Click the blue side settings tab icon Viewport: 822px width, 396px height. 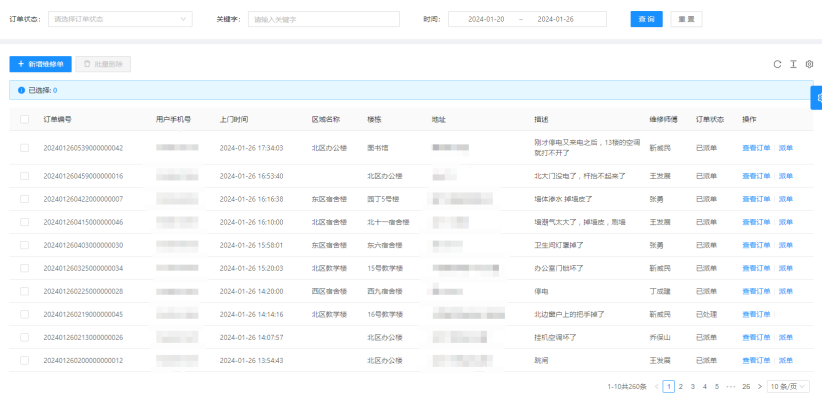[x=817, y=98]
